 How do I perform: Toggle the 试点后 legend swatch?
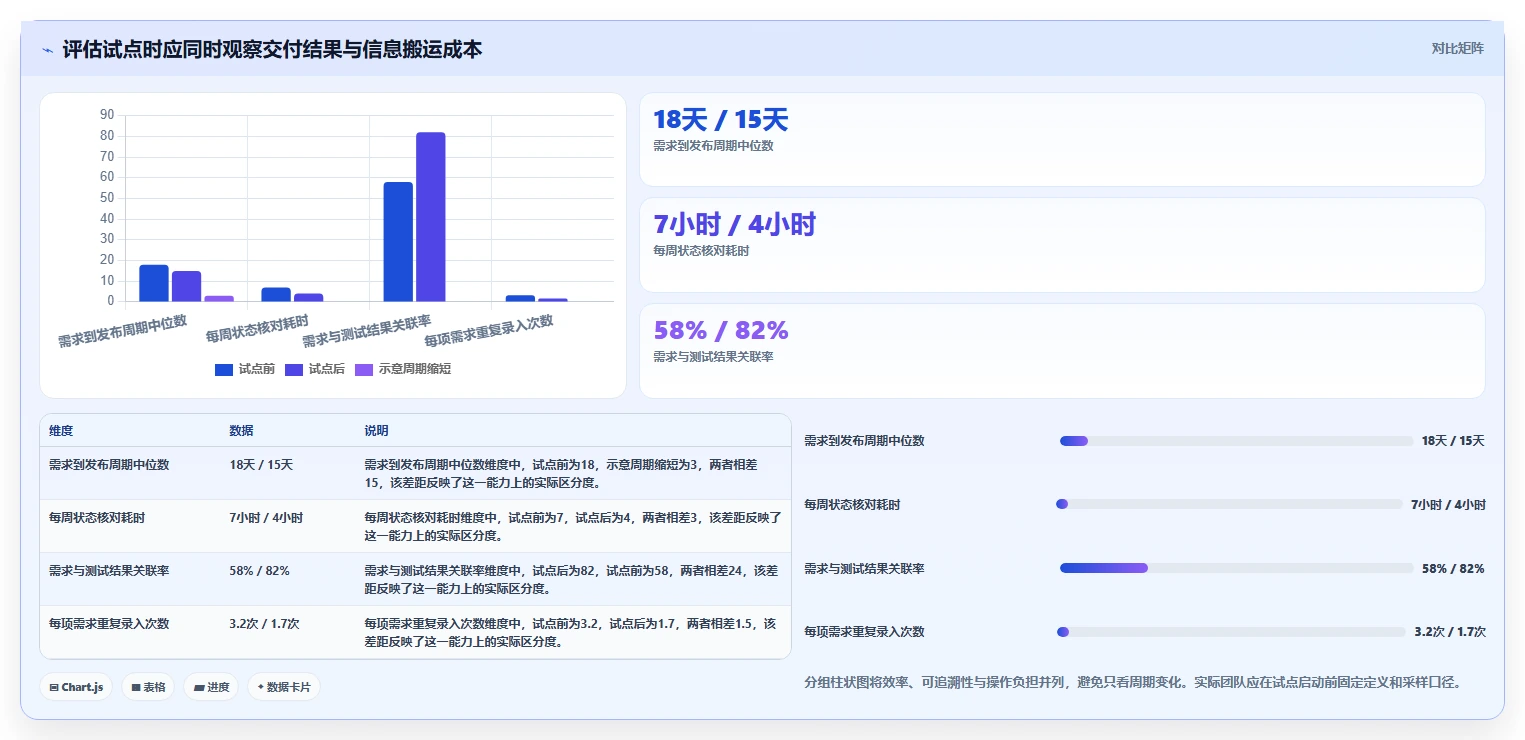tap(294, 370)
